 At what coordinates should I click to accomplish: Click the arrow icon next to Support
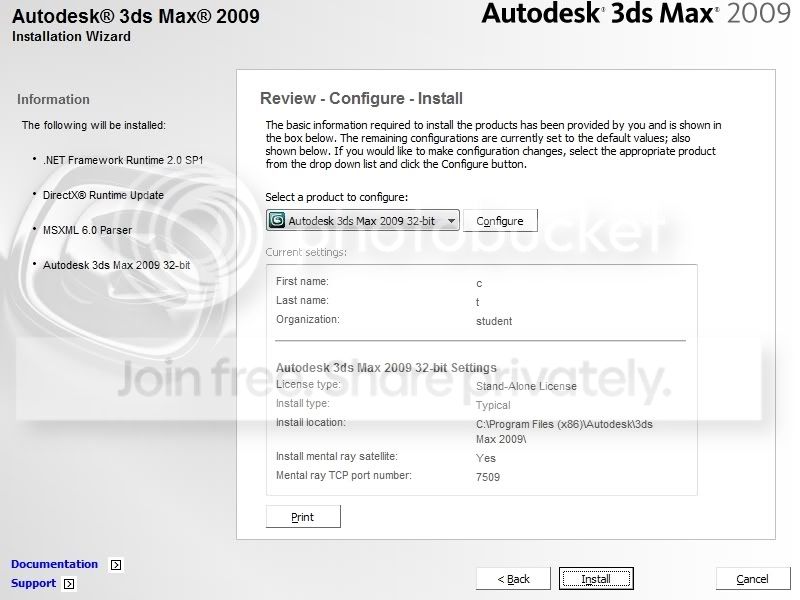69,584
